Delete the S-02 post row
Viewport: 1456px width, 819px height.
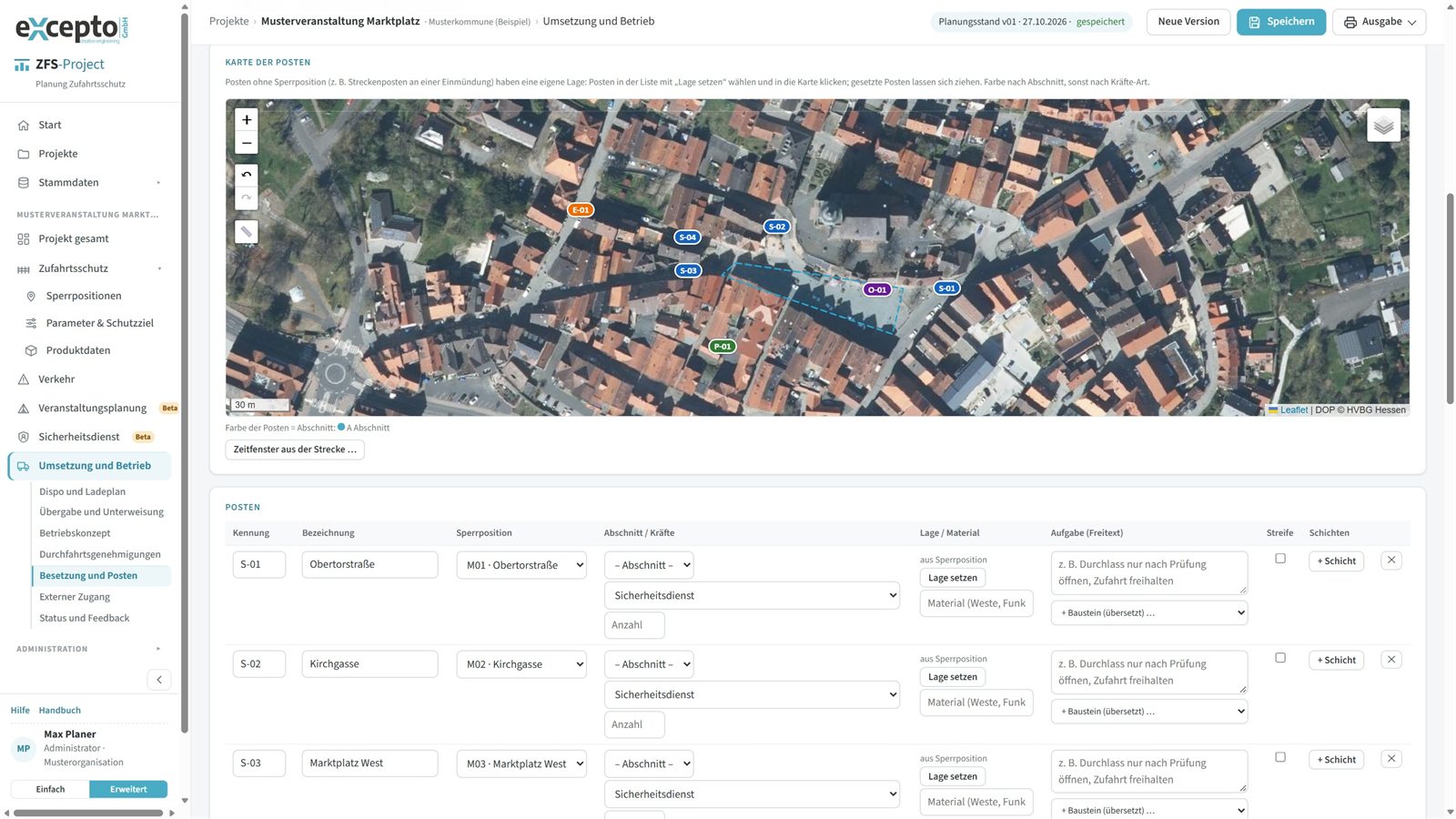[1391, 660]
